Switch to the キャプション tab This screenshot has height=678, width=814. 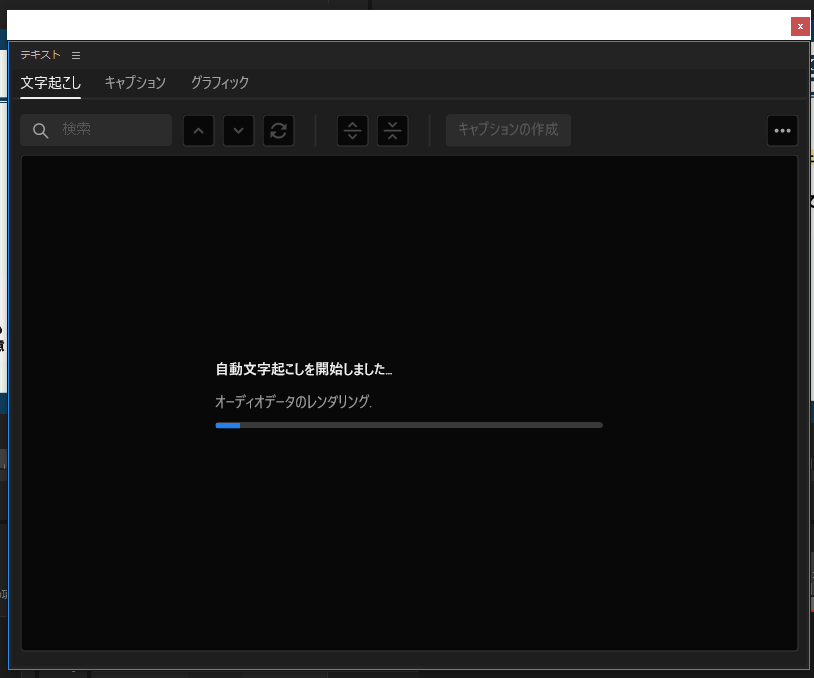(x=135, y=83)
